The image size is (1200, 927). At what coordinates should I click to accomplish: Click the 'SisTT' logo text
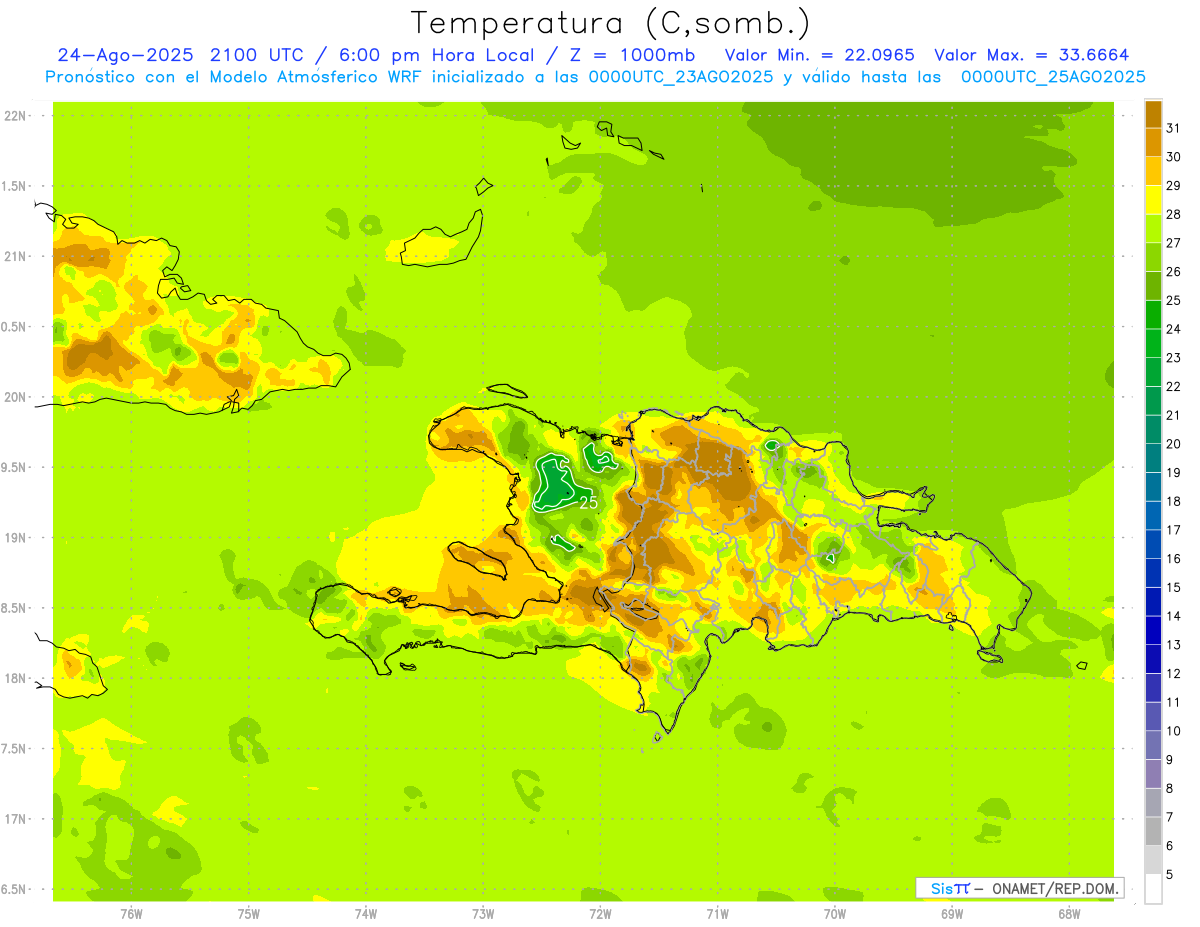(x=950, y=888)
